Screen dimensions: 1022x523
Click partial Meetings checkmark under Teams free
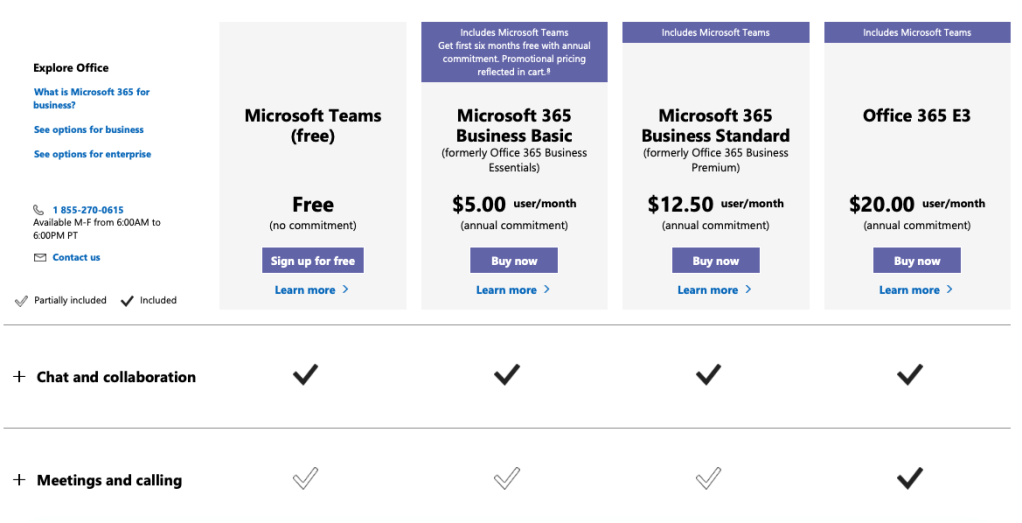point(306,479)
